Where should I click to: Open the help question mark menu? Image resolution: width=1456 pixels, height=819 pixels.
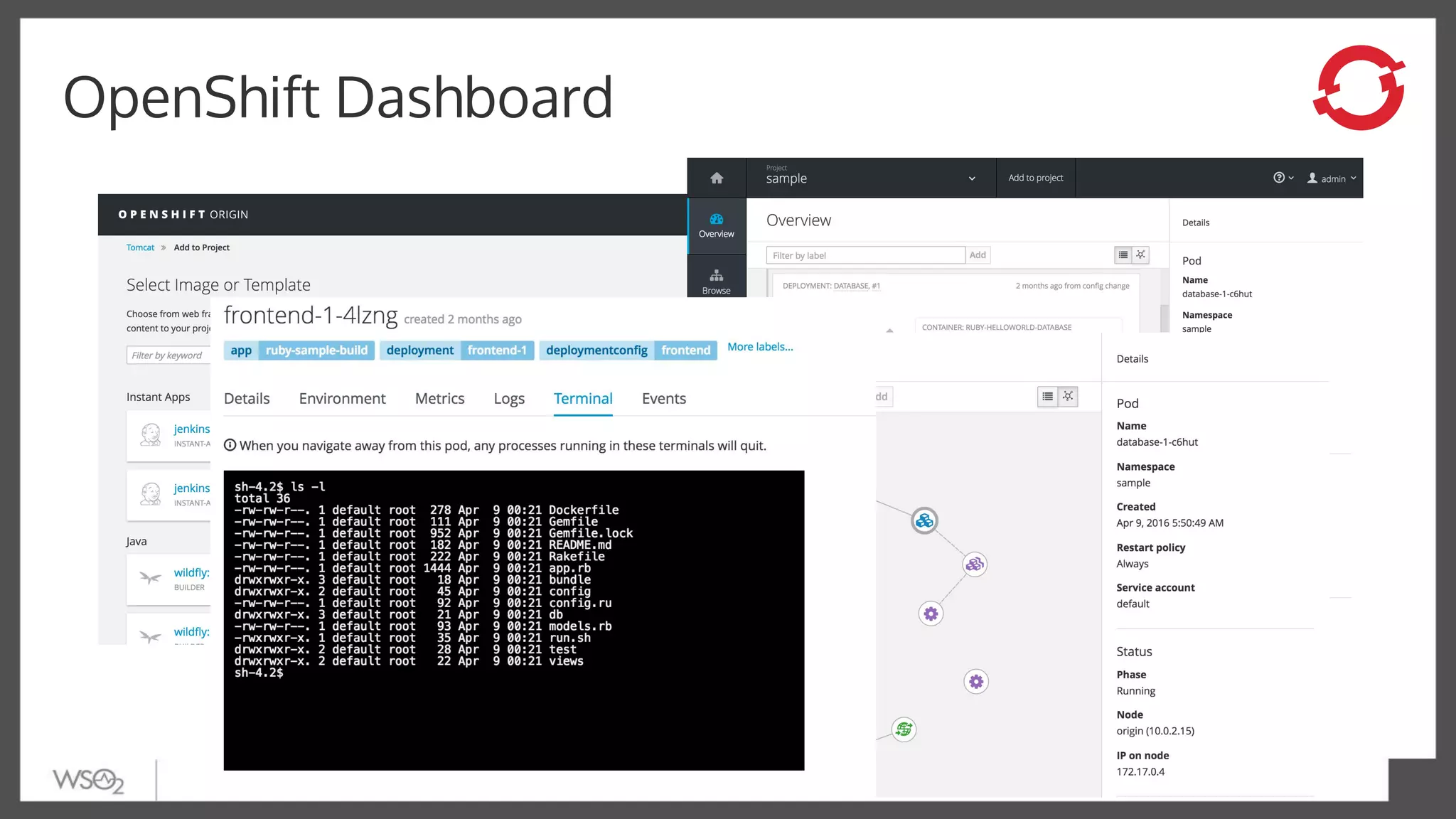point(1283,178)
